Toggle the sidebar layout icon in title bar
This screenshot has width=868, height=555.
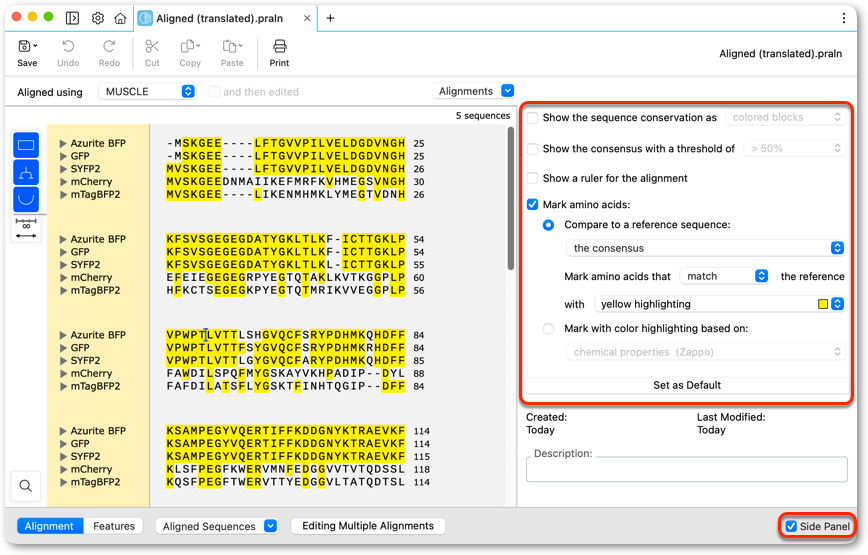coord(72,18)
